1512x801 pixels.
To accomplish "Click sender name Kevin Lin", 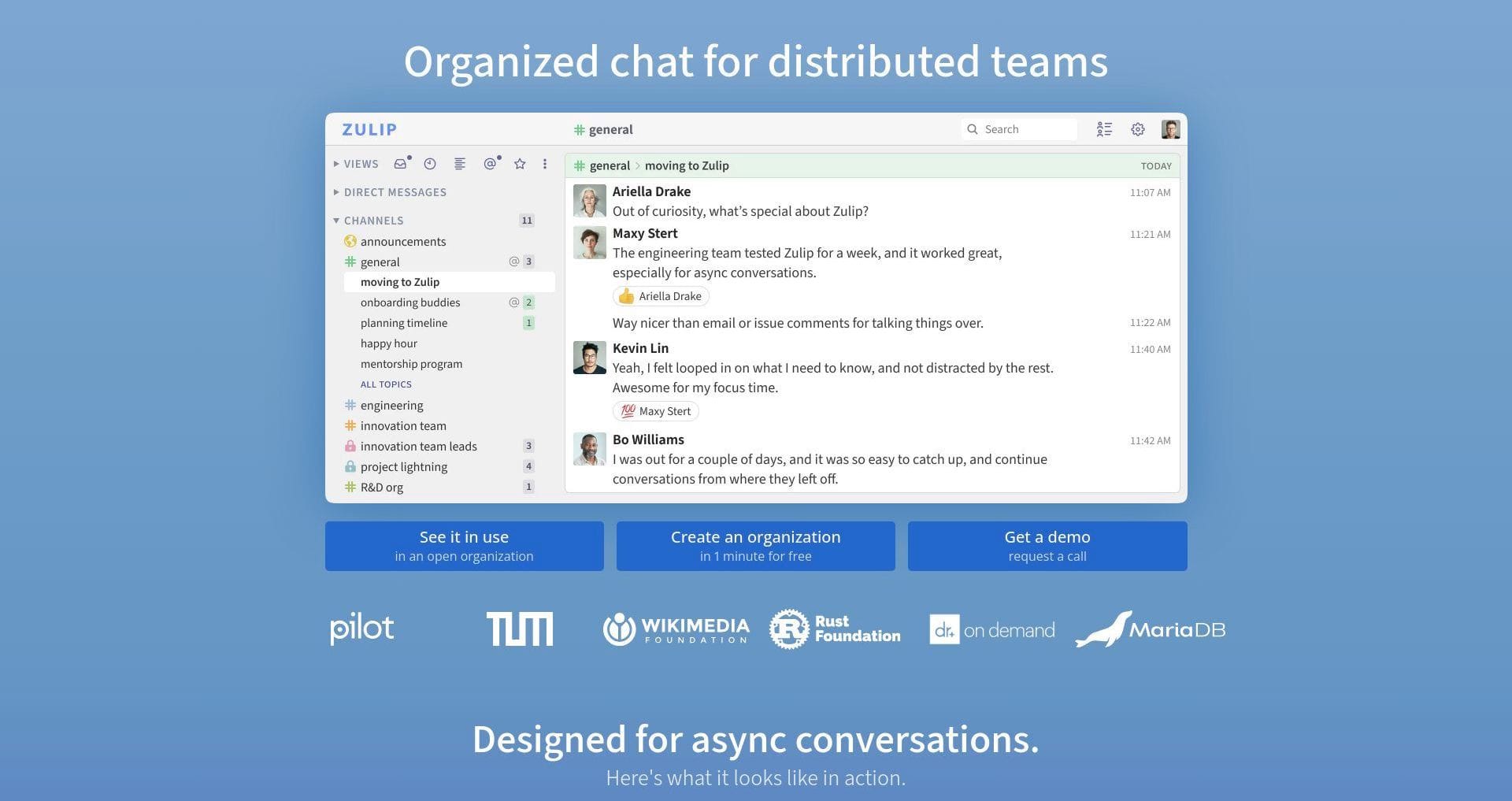I will click(x=640, y=348).
